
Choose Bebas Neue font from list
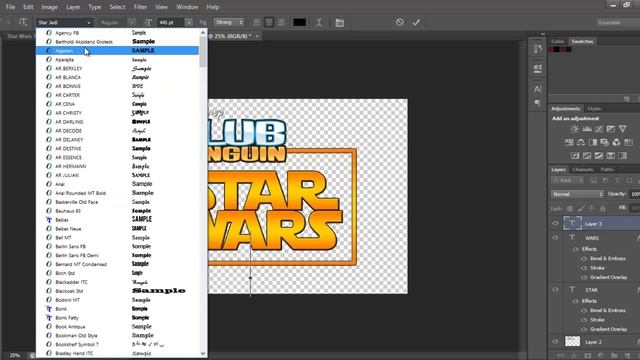click(x=117, y=229)
